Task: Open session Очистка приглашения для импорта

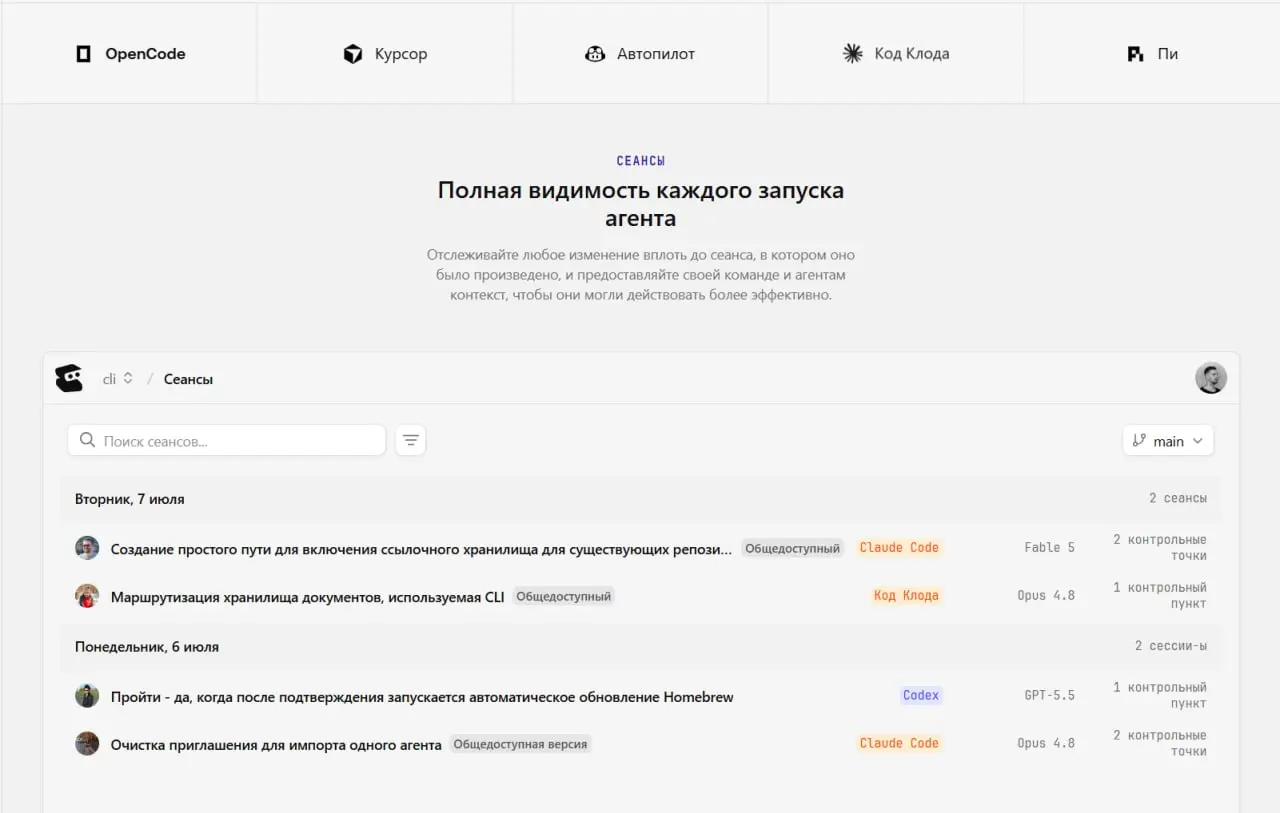Action: [x=276, y=745]
